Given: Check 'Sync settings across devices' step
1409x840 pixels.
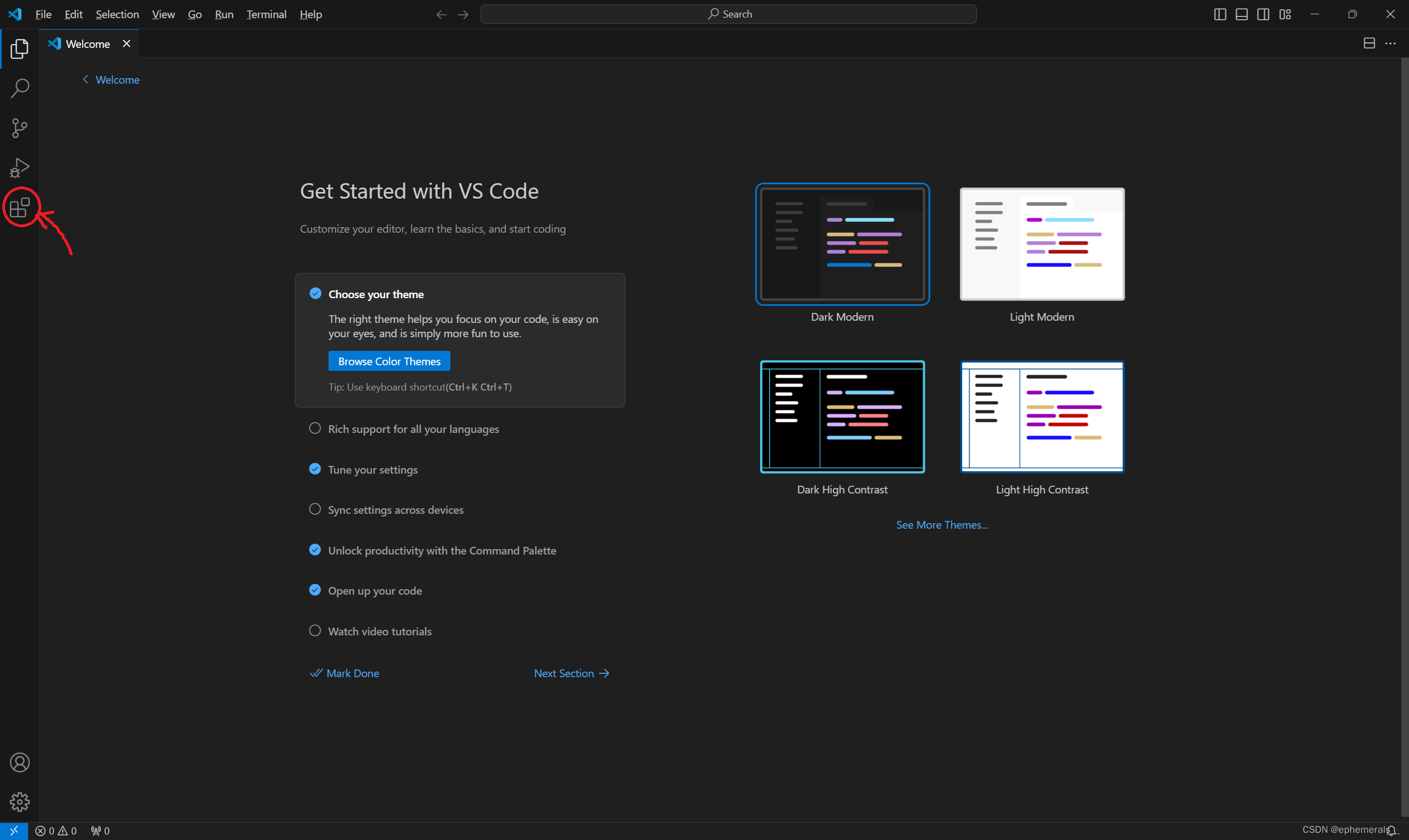Looking at the screenshot, I should tap(315, 509).
